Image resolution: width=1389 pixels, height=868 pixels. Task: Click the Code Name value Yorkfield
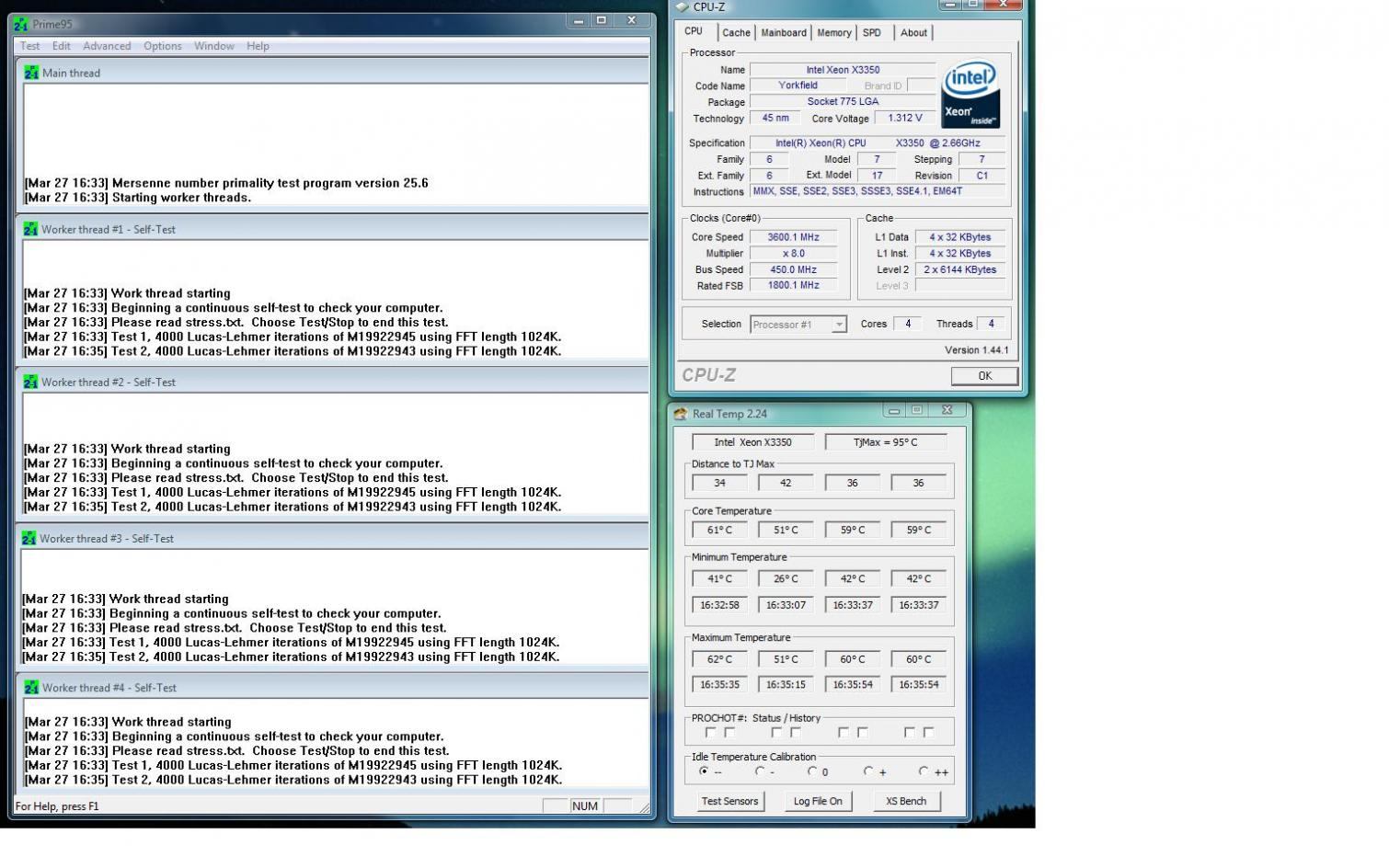click(x=798, y=86)
